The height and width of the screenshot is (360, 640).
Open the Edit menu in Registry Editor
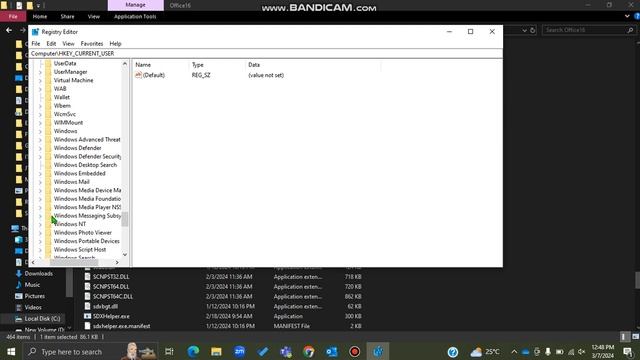pyautogui.click(x=51, y=44)
